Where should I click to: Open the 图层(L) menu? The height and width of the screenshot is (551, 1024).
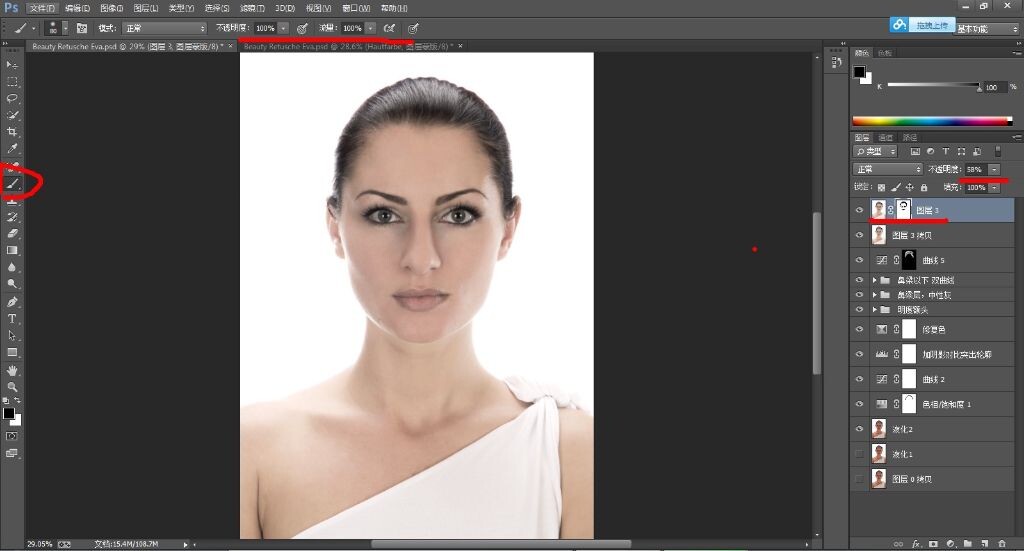(146, 8)
